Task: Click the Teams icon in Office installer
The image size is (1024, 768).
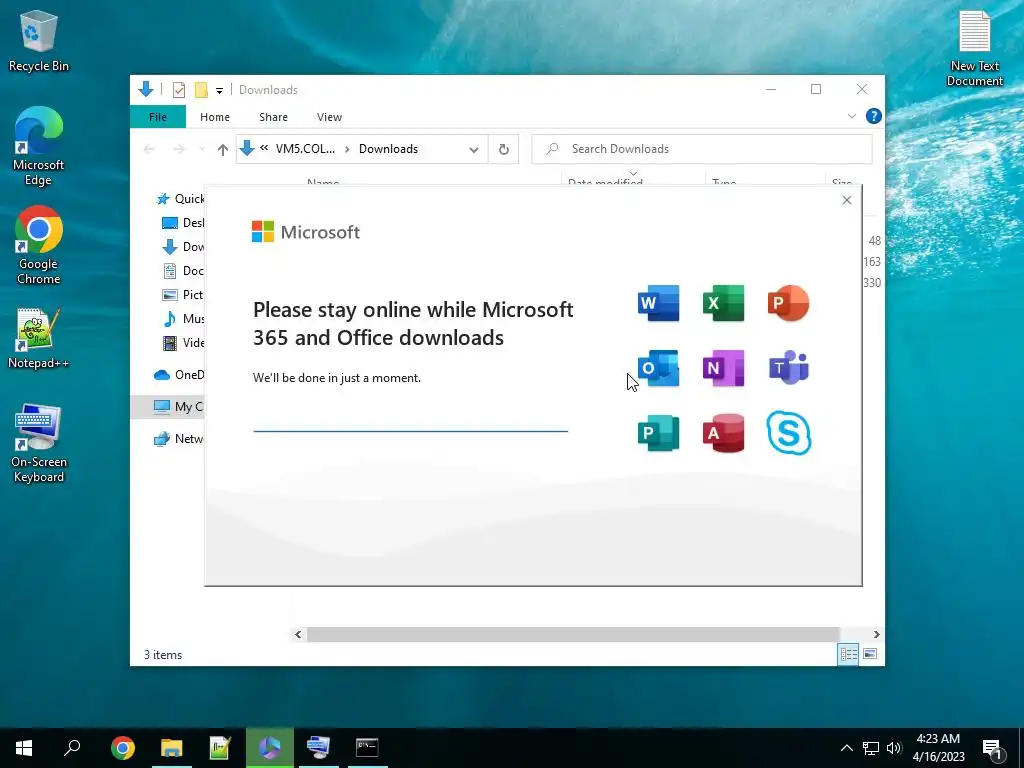Action: coord(788,368)
